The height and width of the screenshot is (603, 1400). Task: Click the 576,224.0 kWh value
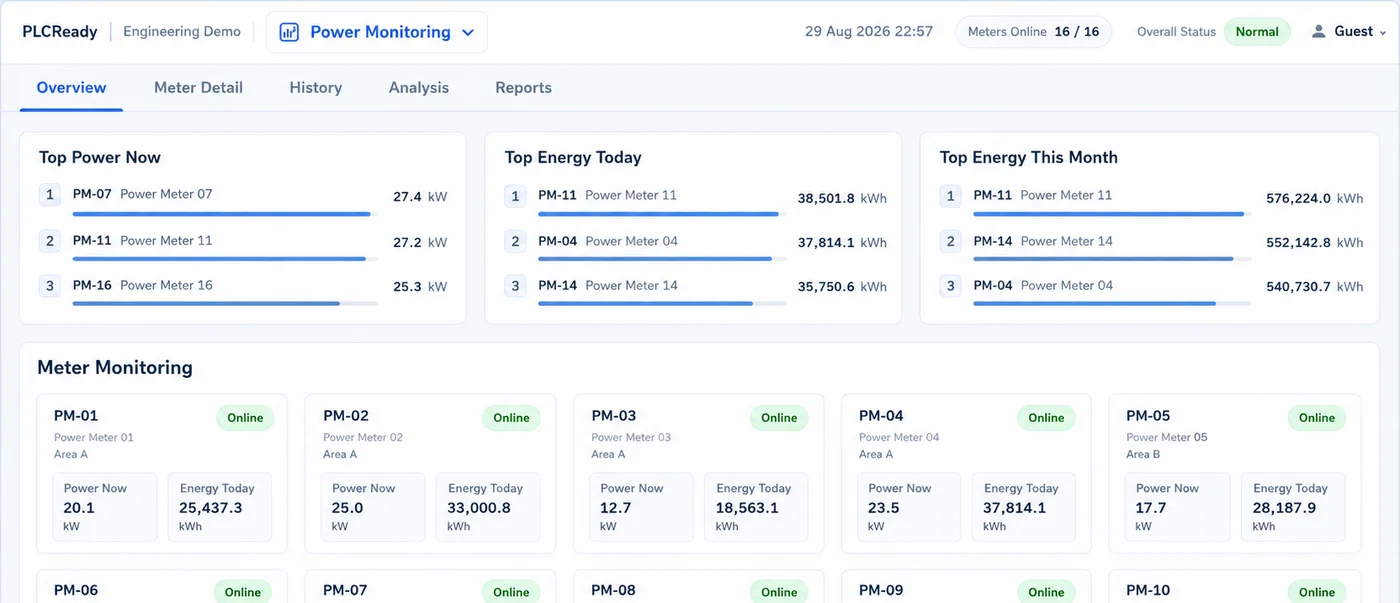(x=1314, y=198)
